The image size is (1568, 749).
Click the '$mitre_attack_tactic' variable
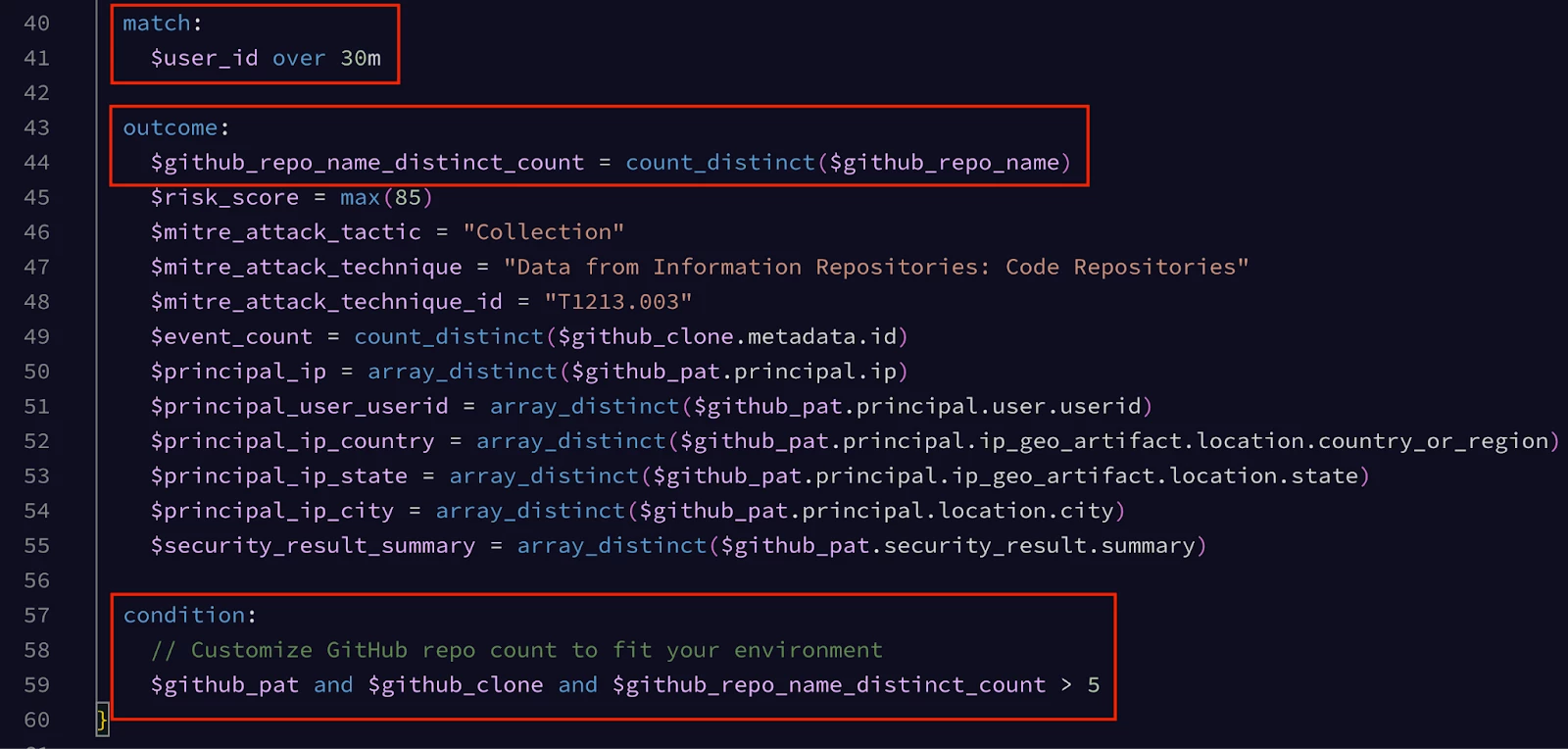point(285,232)
